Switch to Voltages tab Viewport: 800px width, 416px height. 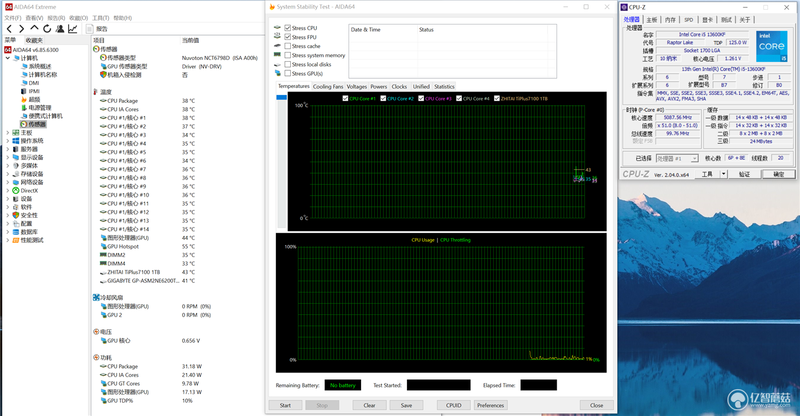(357, 87)
